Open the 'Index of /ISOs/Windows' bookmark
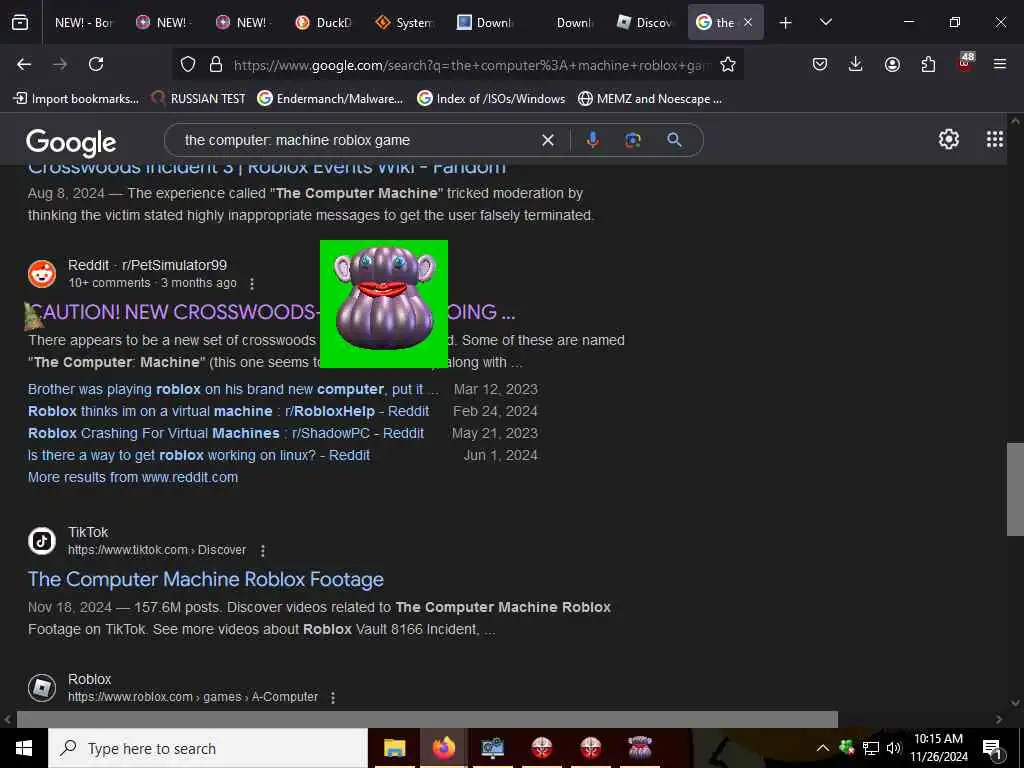The width and height of the screenshot is (1024, 768). (491, 99)
